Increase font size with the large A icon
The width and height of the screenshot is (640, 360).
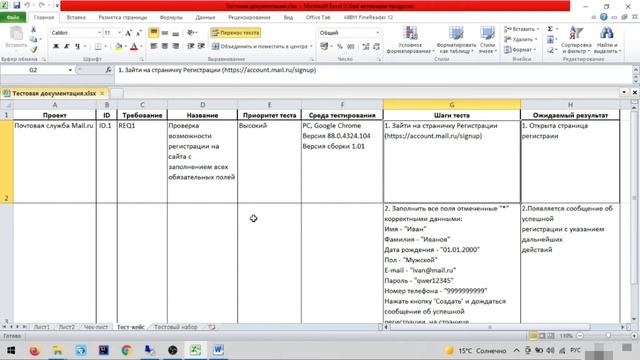(x=129, y=33)
